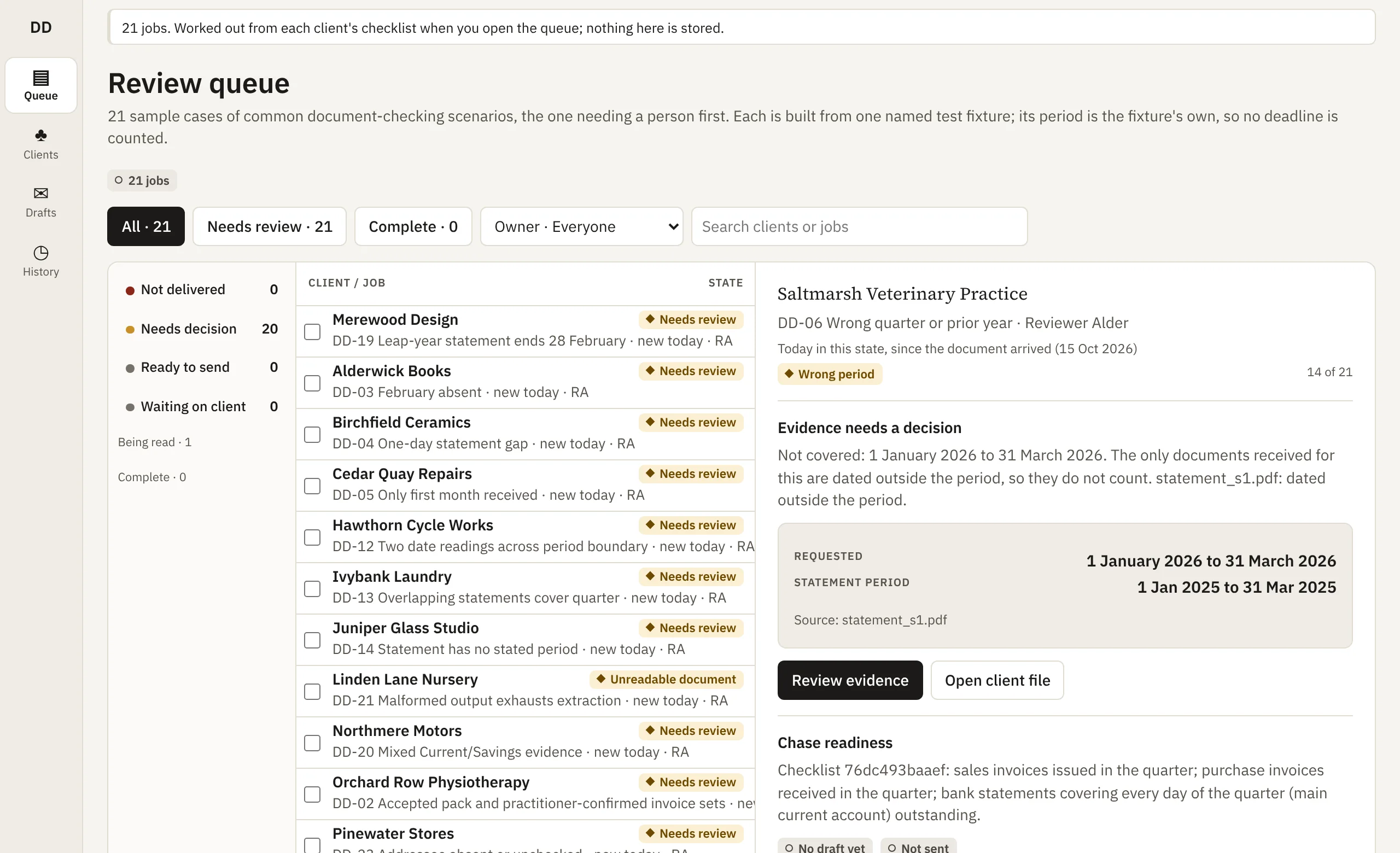Select the Needs review · 21 tab
Screen dimensions: 1400x853
tap(270, 226)
